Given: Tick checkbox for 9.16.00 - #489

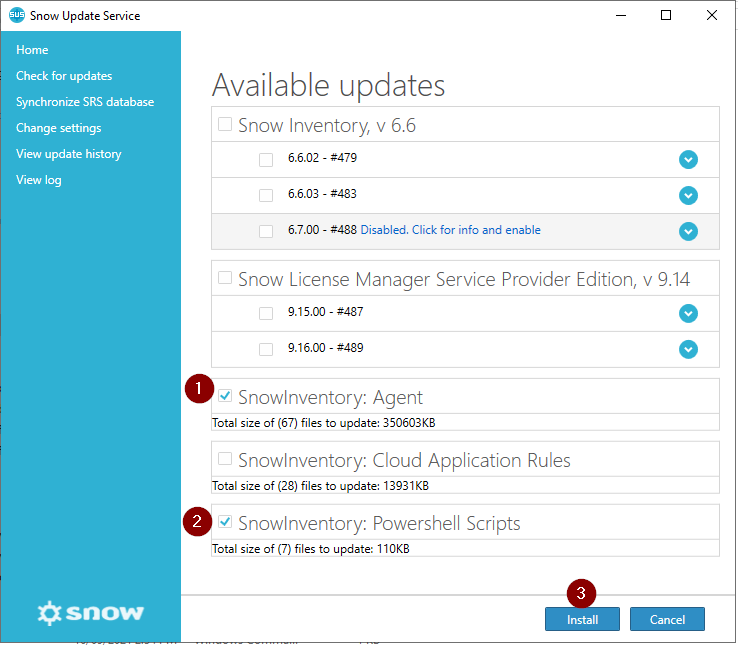Looking at the screenshot, I should point(266,349).
